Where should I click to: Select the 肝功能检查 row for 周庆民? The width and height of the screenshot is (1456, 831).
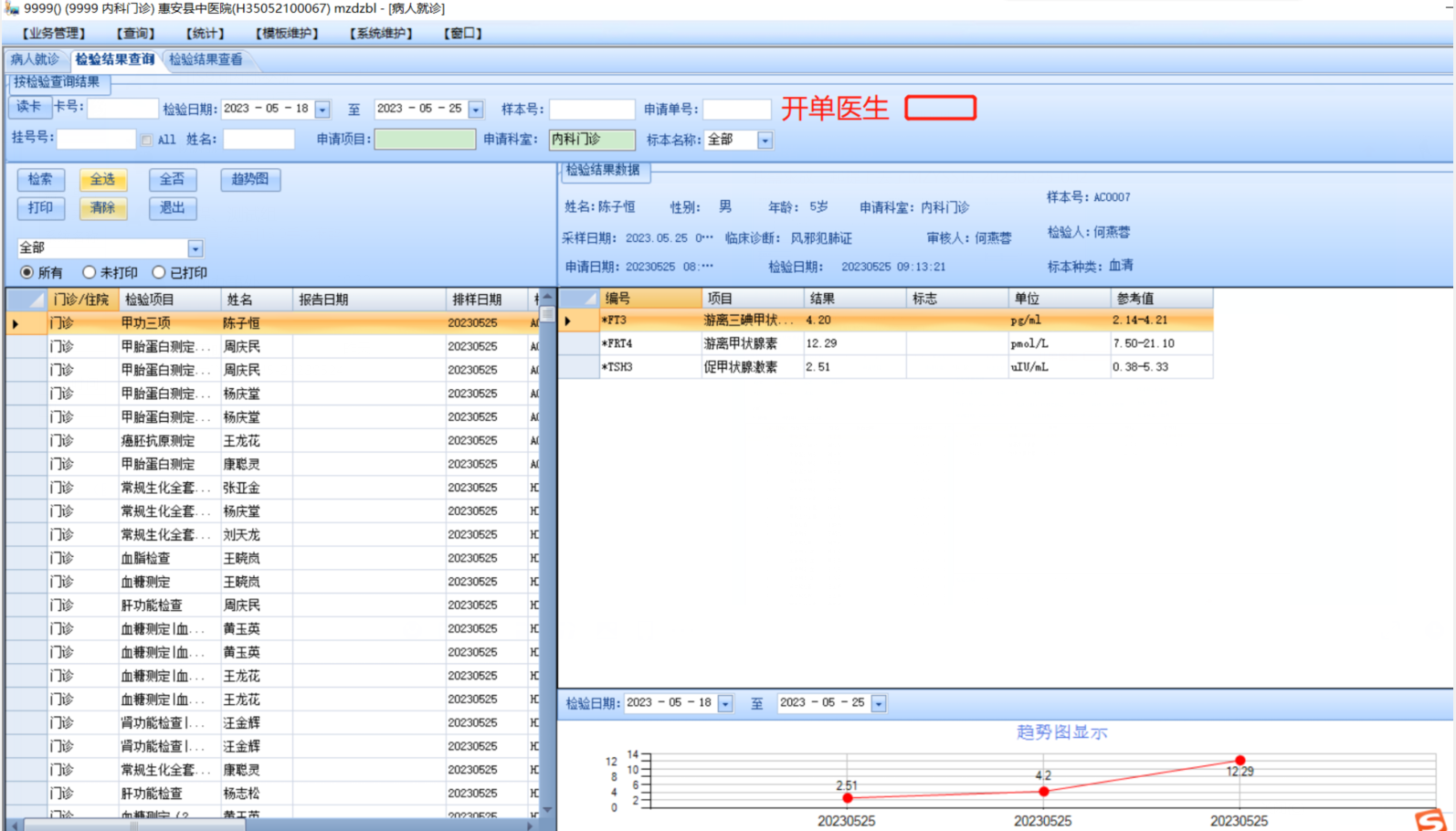(x=274, y=605)
